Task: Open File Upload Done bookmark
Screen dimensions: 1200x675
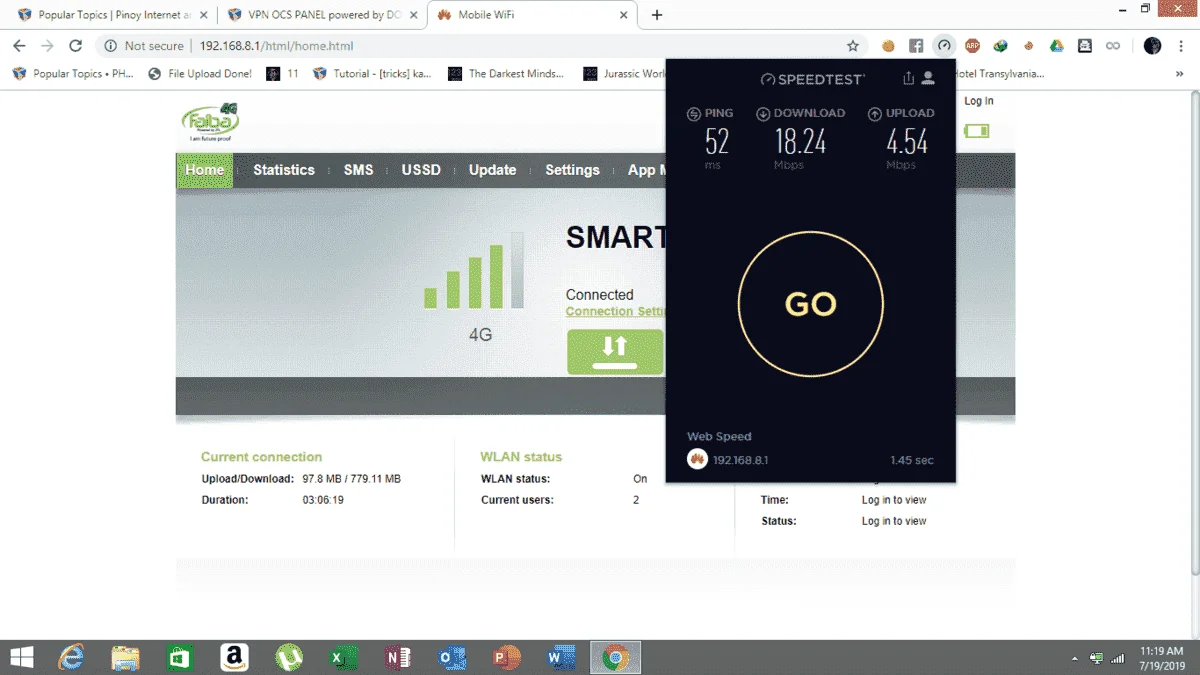Action: point(200,74)
